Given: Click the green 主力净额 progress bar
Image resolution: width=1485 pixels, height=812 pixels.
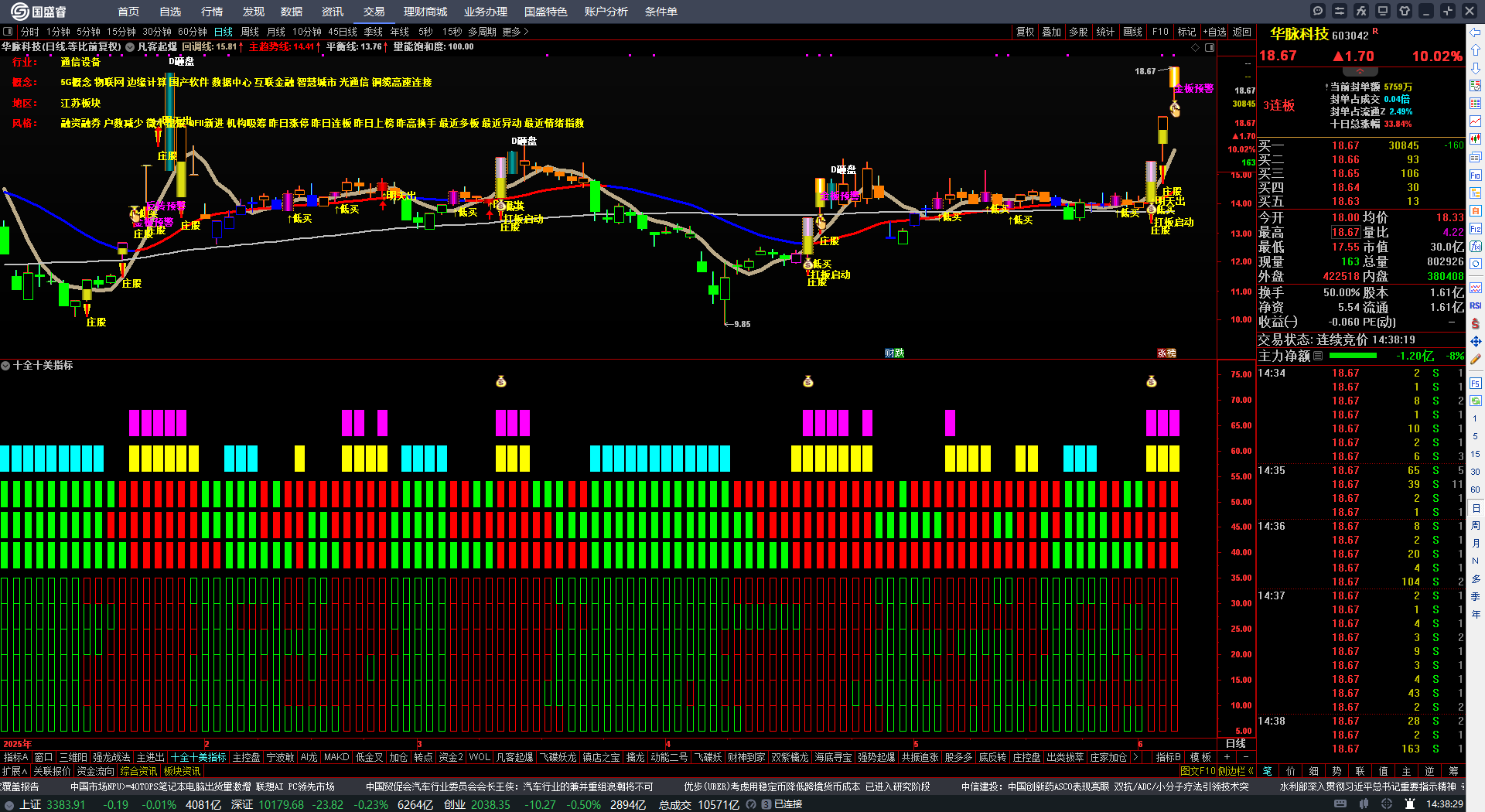Looking at the screenshot, I should [1353, 356].
